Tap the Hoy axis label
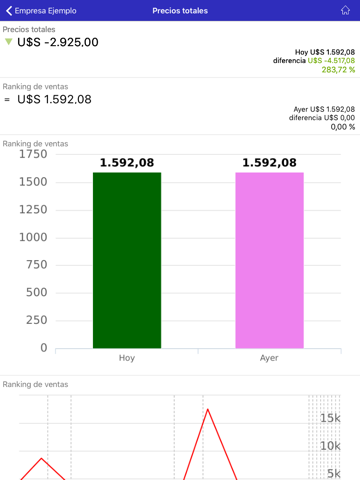 click(127, 358)
